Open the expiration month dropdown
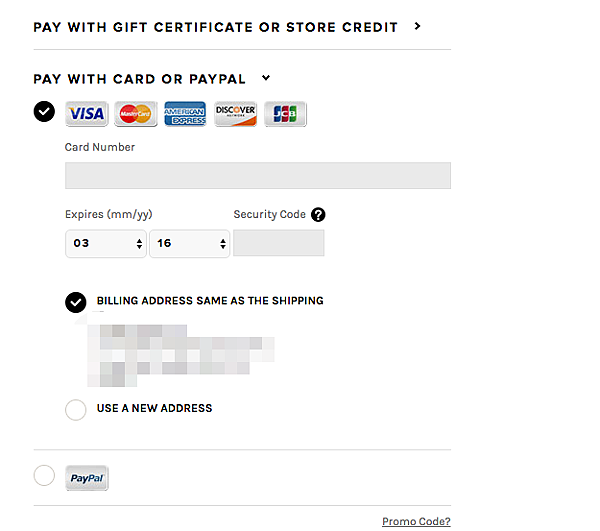600x531 pixels. click(106, 243)
